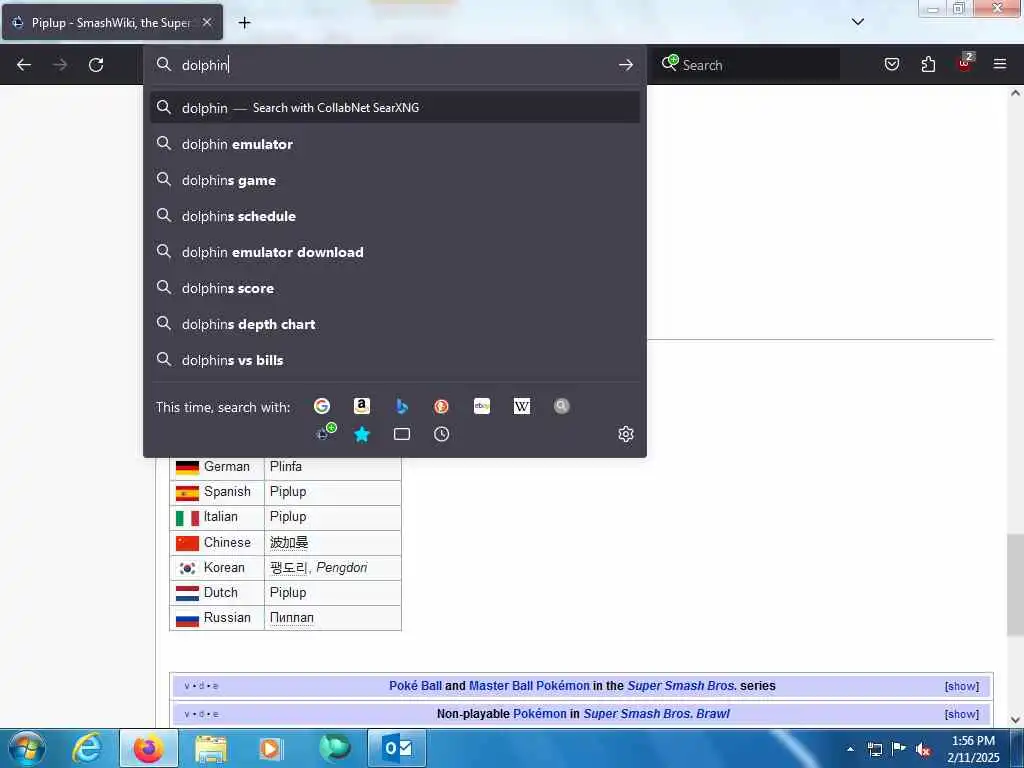Viewport: 1024px width, 768px height.
Task: Pick the 'dolphin emulator download' suggestion
Action: click(x=395, y=252)
